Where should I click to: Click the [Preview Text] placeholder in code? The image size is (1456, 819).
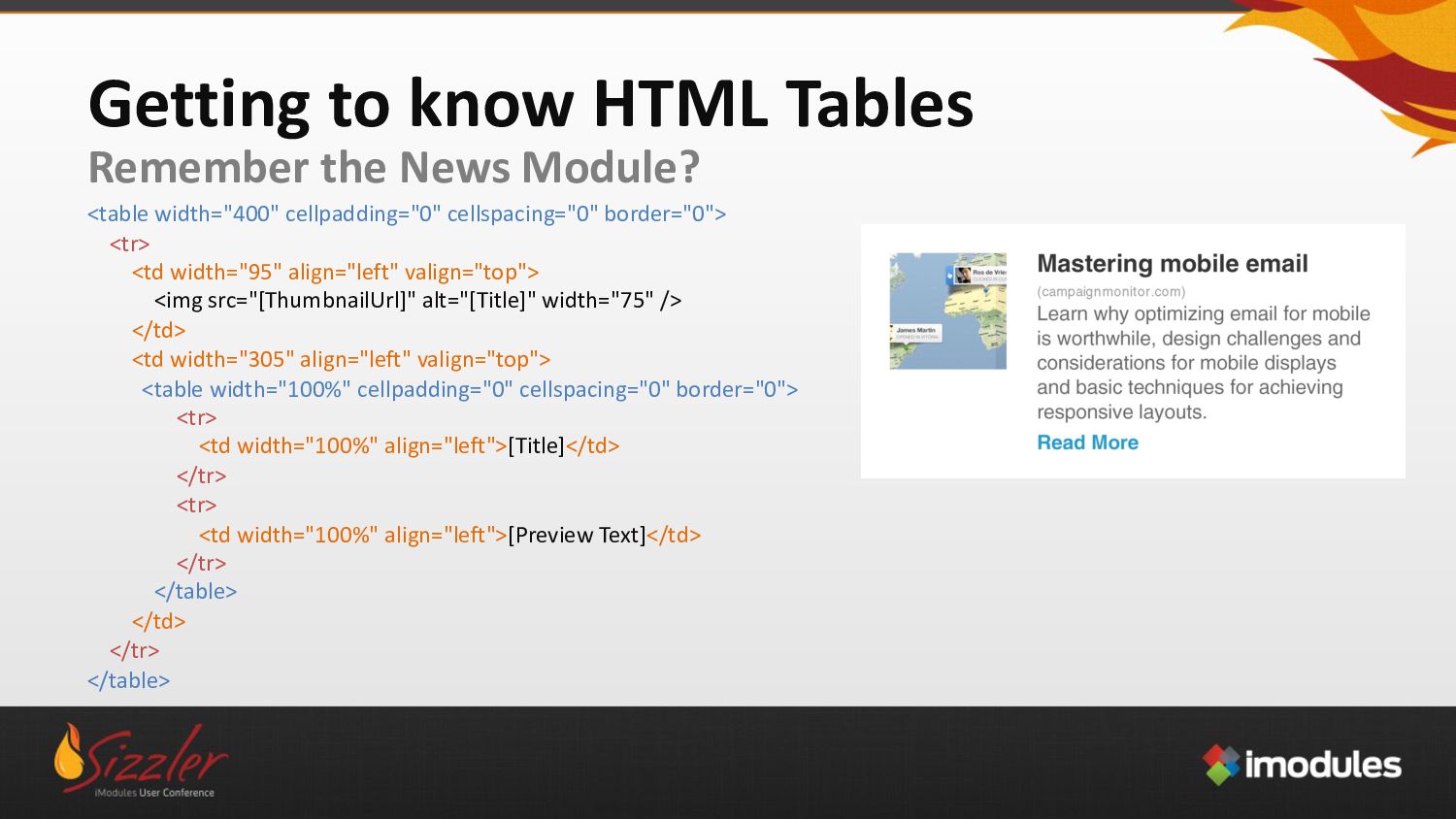click(x=577, y=535)
